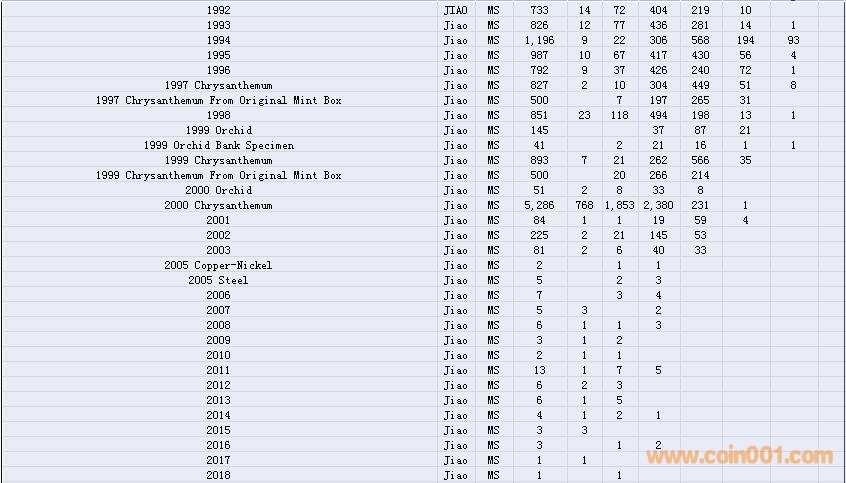
Task: Select the 93 cell in the 1994 row
Action: (793, 40)
